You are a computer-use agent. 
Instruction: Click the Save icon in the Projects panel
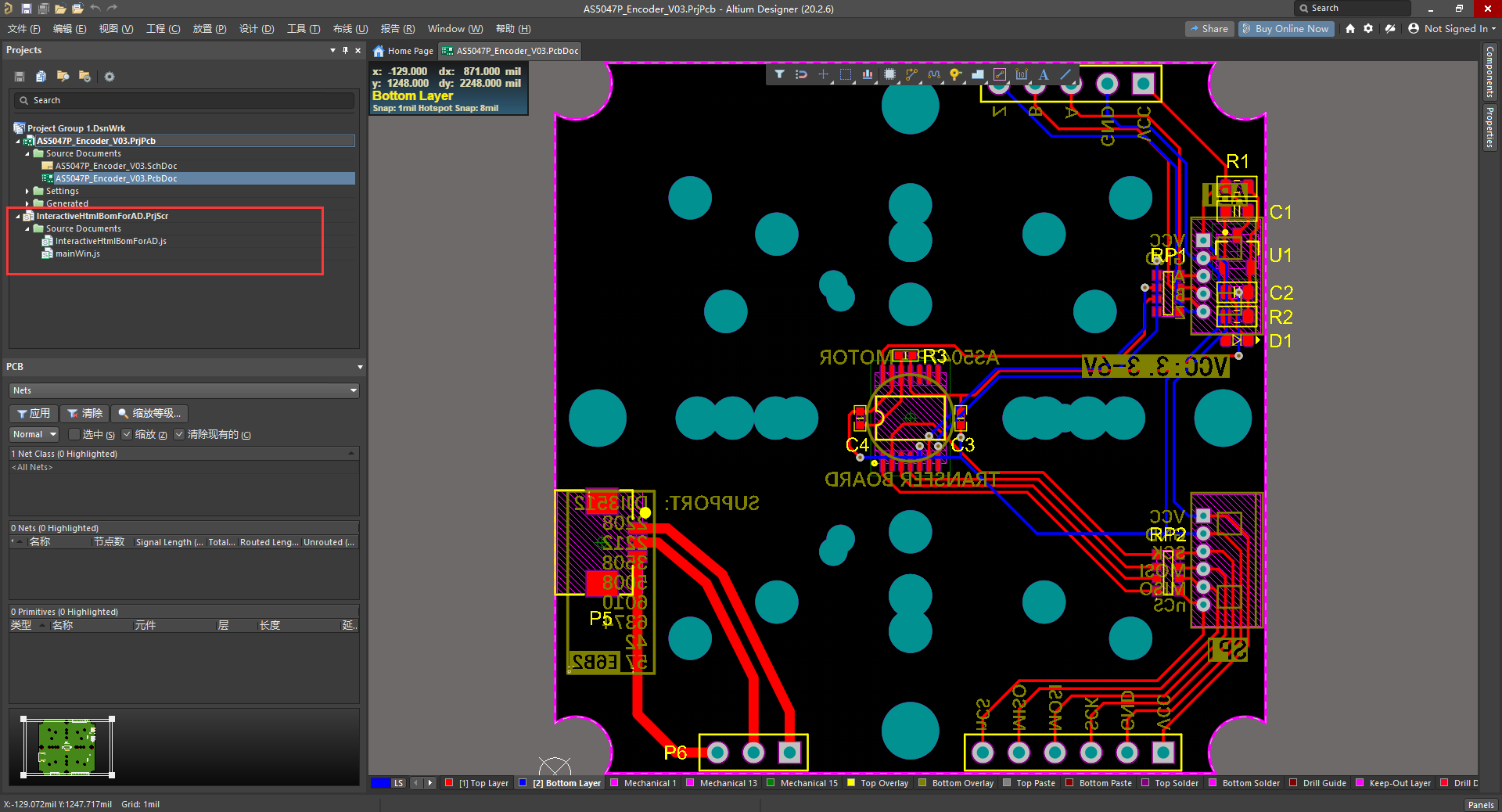point(18,76)
